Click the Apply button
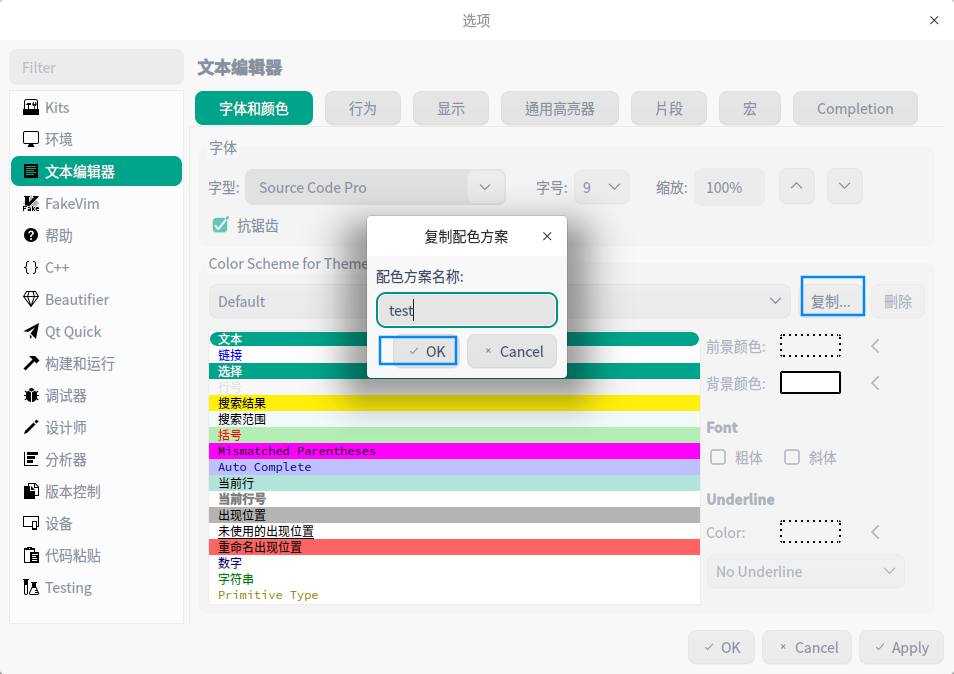This screenshot has width=954, height=674. 900,647
